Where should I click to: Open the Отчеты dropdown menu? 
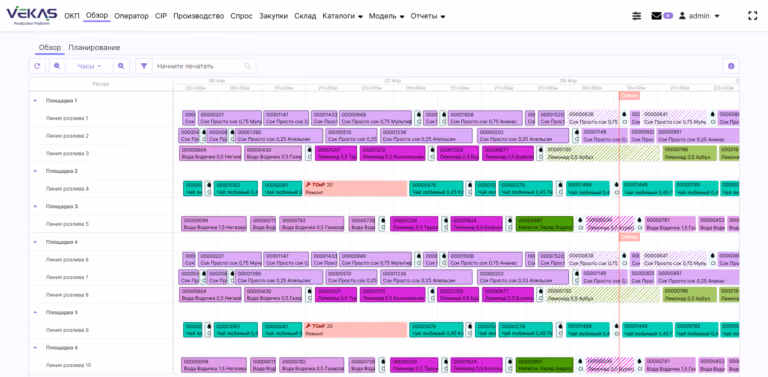[428, 16]
